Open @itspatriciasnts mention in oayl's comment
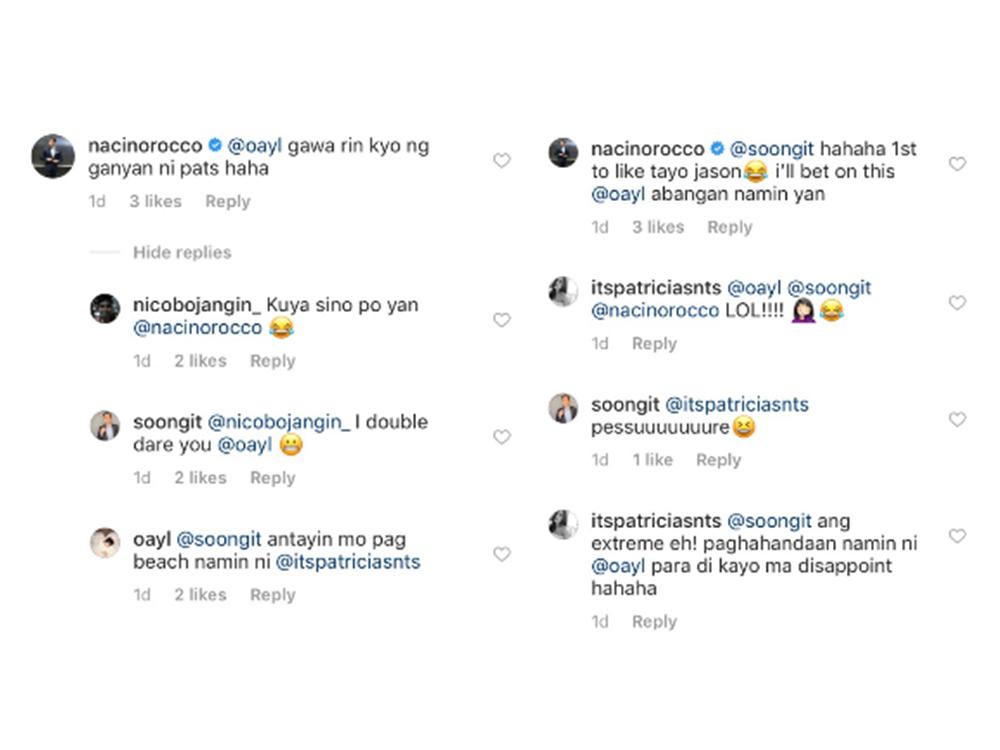This screenshot has width=1000, height=750. click(x=348, y=562)
